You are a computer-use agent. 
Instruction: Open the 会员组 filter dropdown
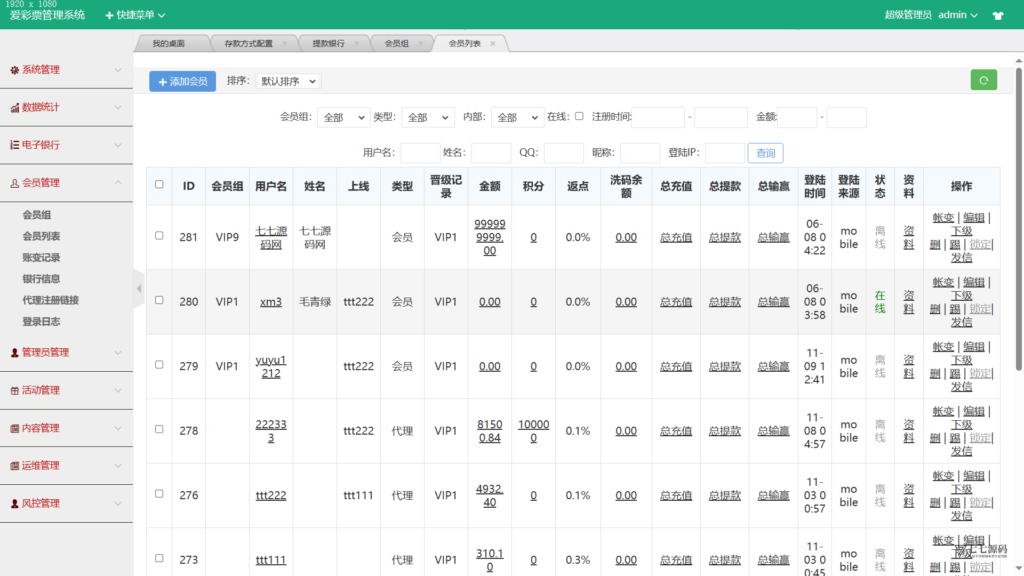(x=344, y=118)
